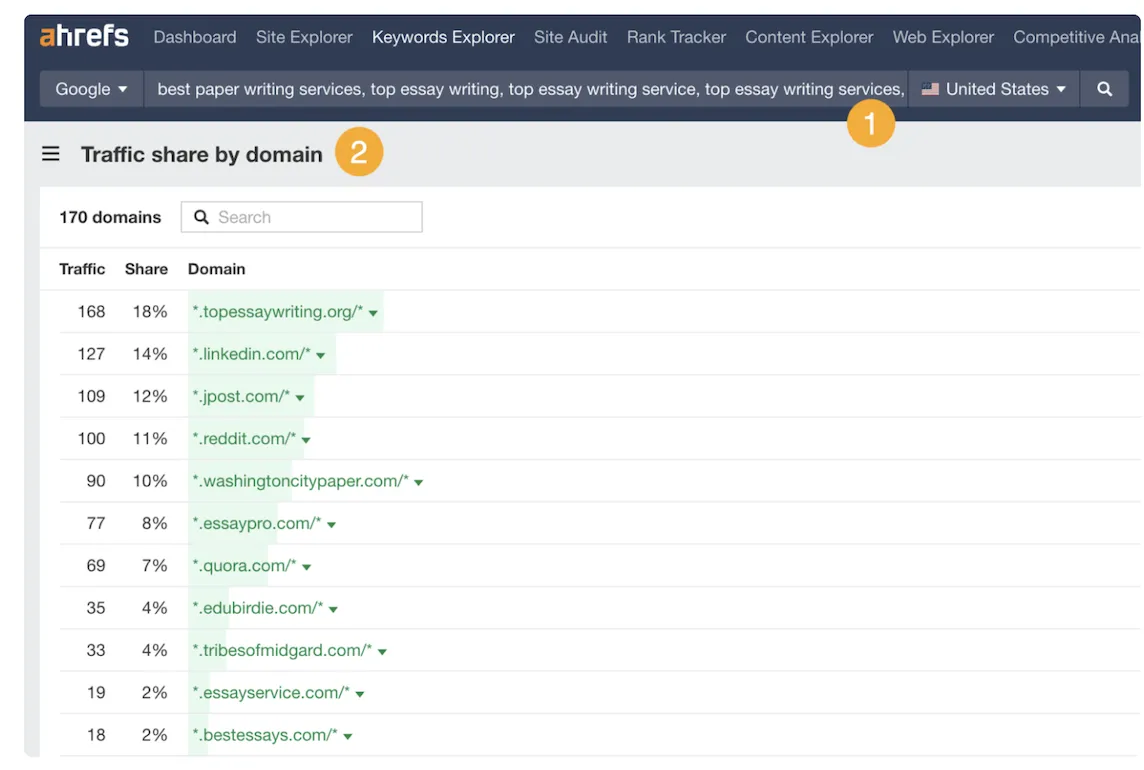The width and height of the screenshot is (1144, 770).
Task: Click the Share column header
Action: [x=146, y=269]
